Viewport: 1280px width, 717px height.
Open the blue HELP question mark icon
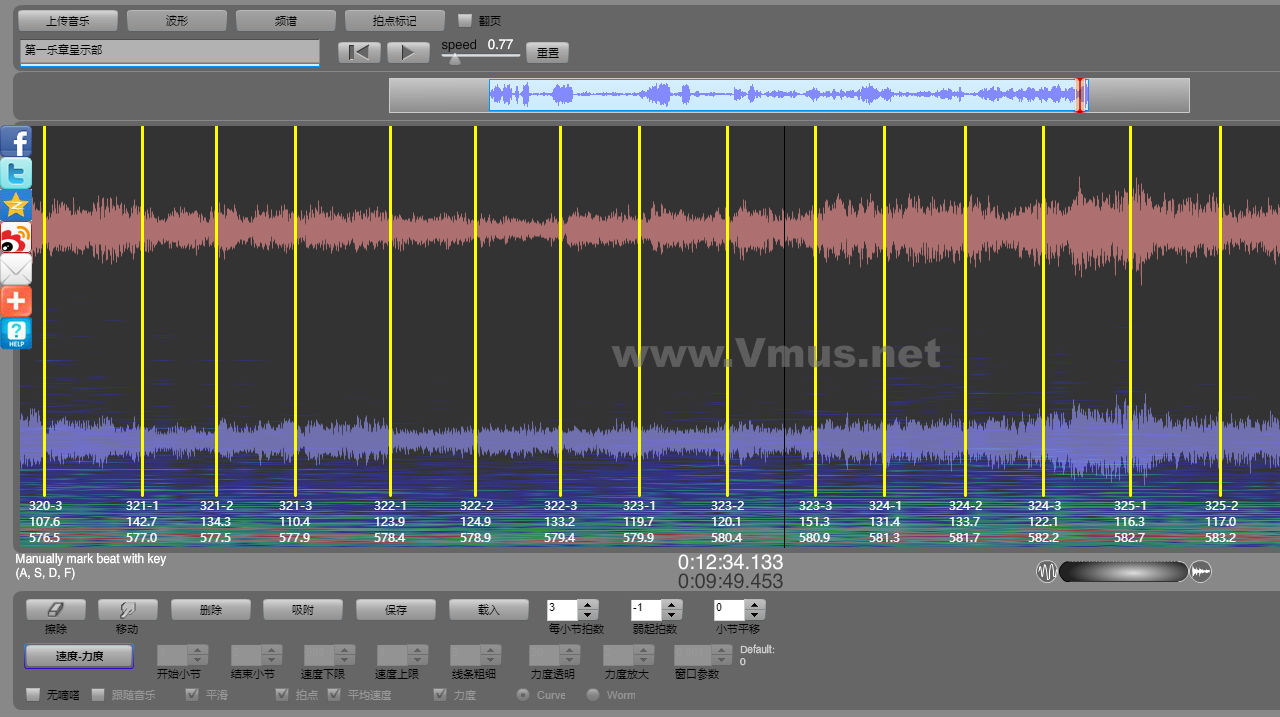coord(16,334)
